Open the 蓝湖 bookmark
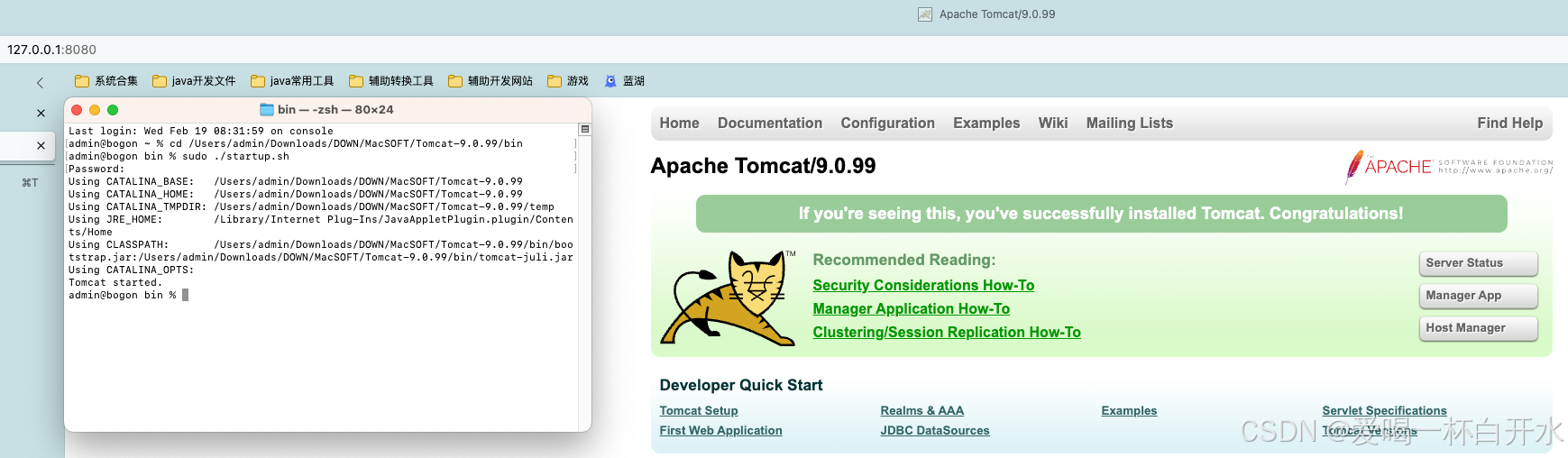 pyautogui.click(x=625, y=81)
